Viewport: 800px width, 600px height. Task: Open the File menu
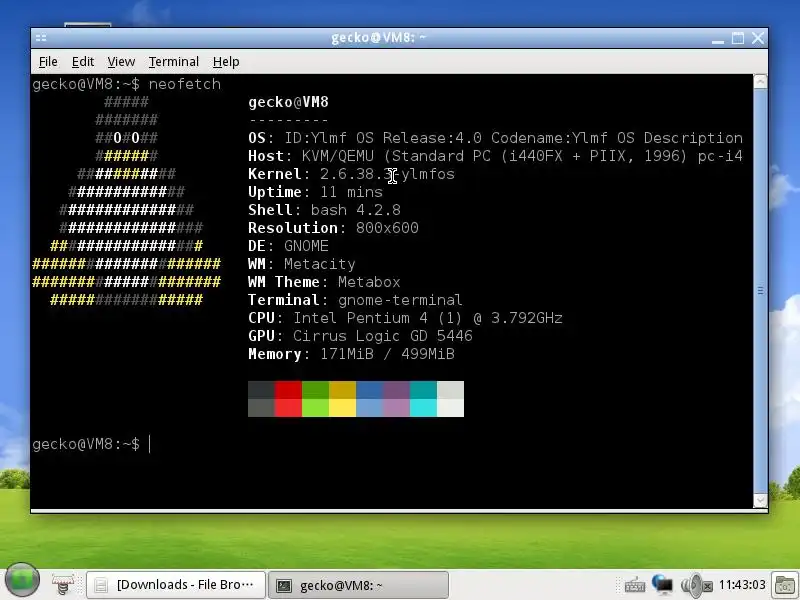(48, 62)
